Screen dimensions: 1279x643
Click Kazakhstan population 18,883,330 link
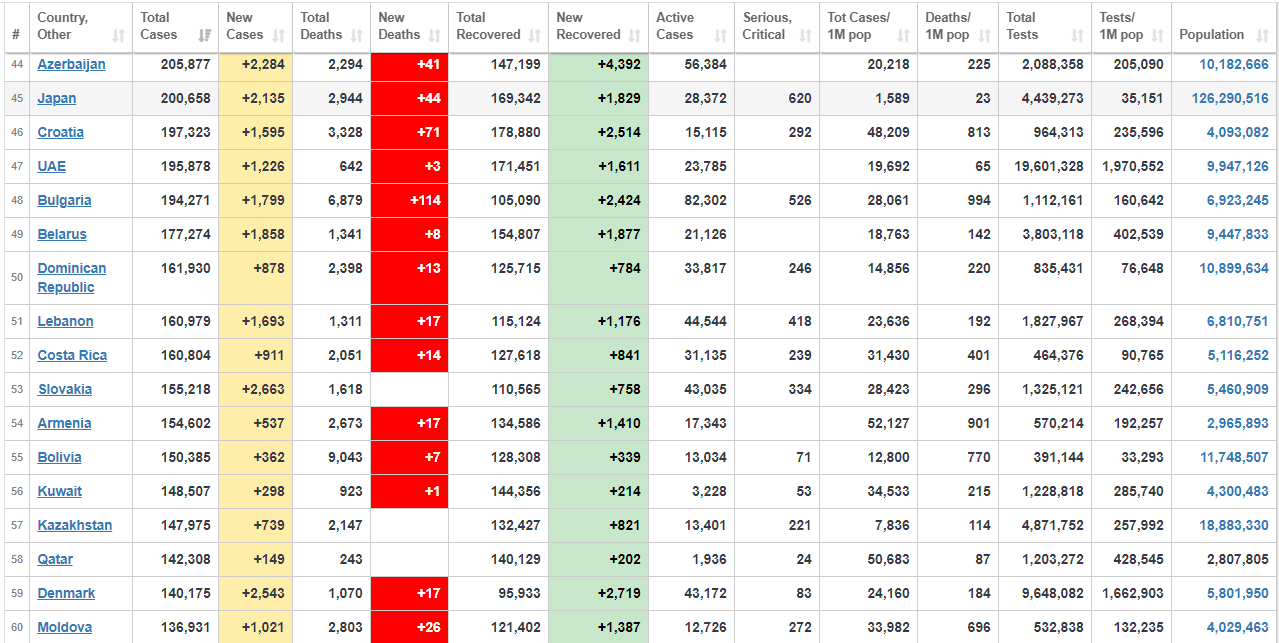(1234, 525)
